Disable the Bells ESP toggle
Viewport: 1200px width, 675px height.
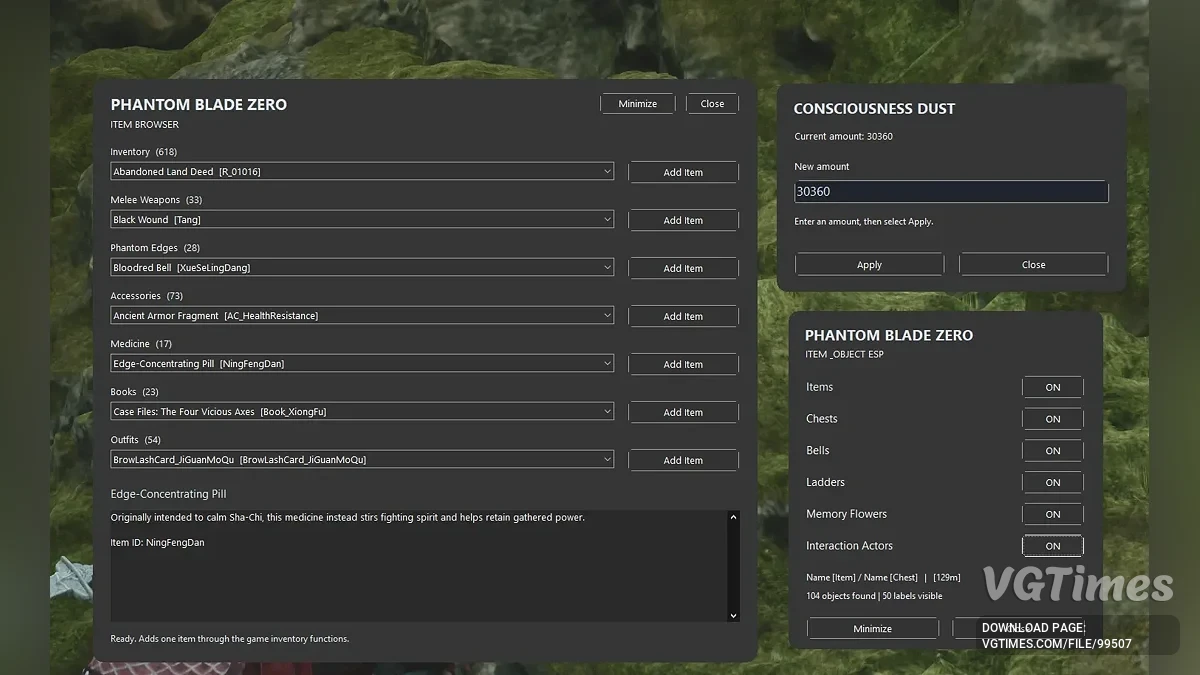1053,451
